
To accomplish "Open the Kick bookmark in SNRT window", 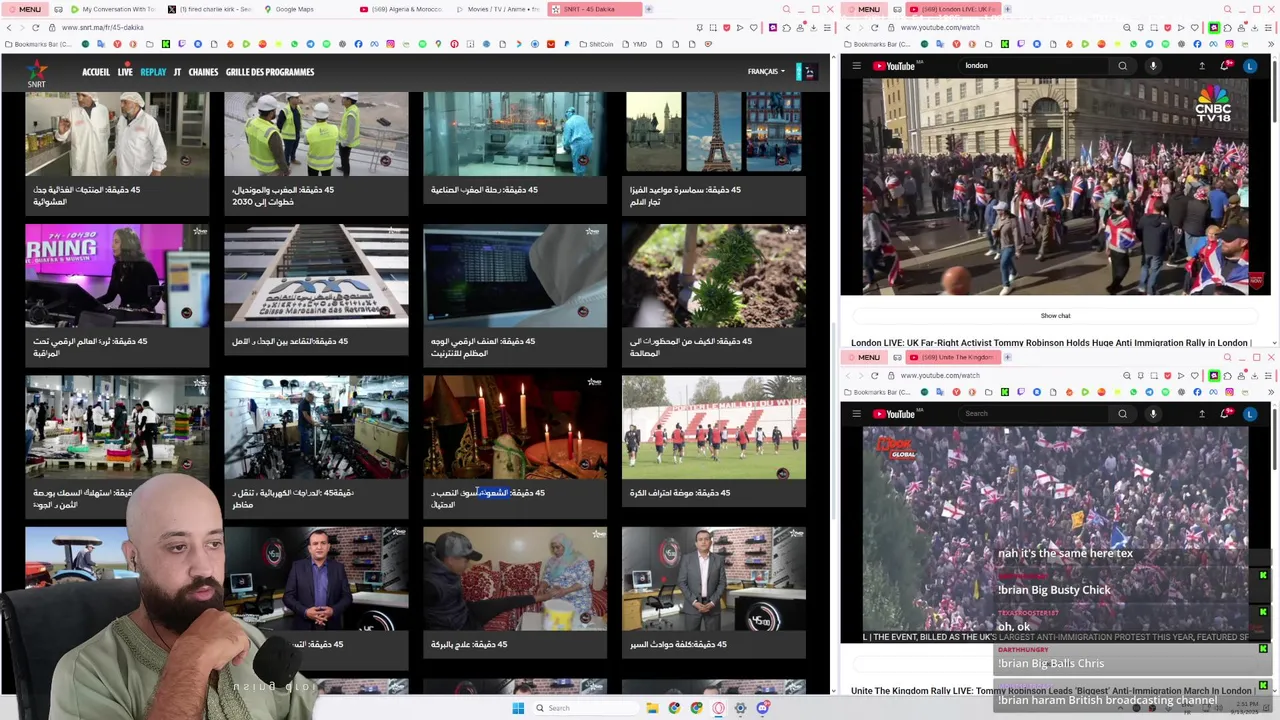I will [166, 44].
